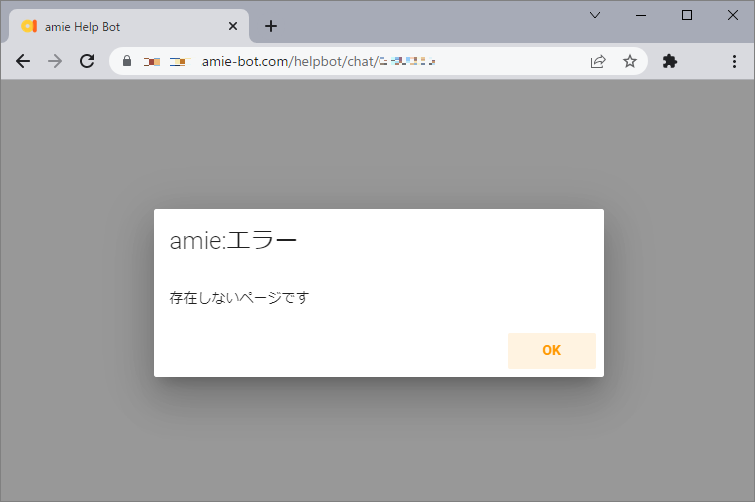Open a new tab with the plus button
The height and width of the screenshot is (502, 755).
271,26
